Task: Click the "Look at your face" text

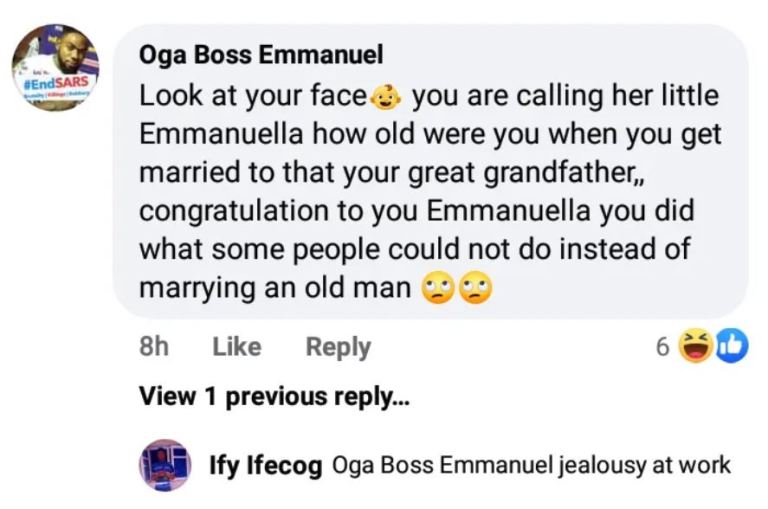Action: point(252,97)
